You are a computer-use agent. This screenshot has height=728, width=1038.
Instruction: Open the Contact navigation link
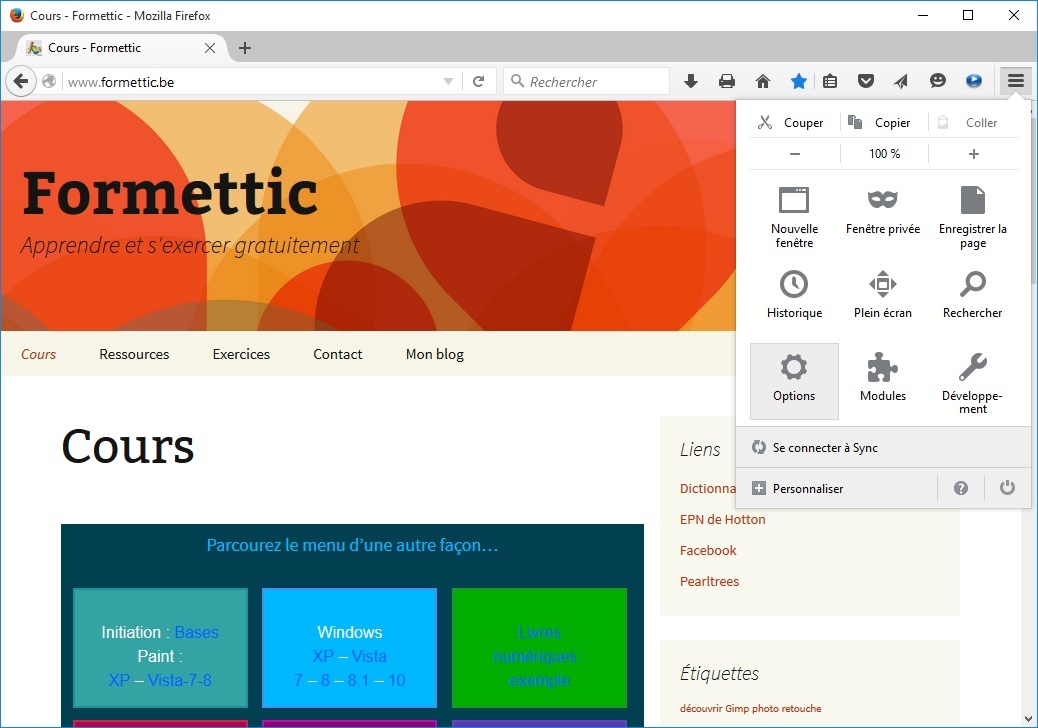click(x=338, y=354)
